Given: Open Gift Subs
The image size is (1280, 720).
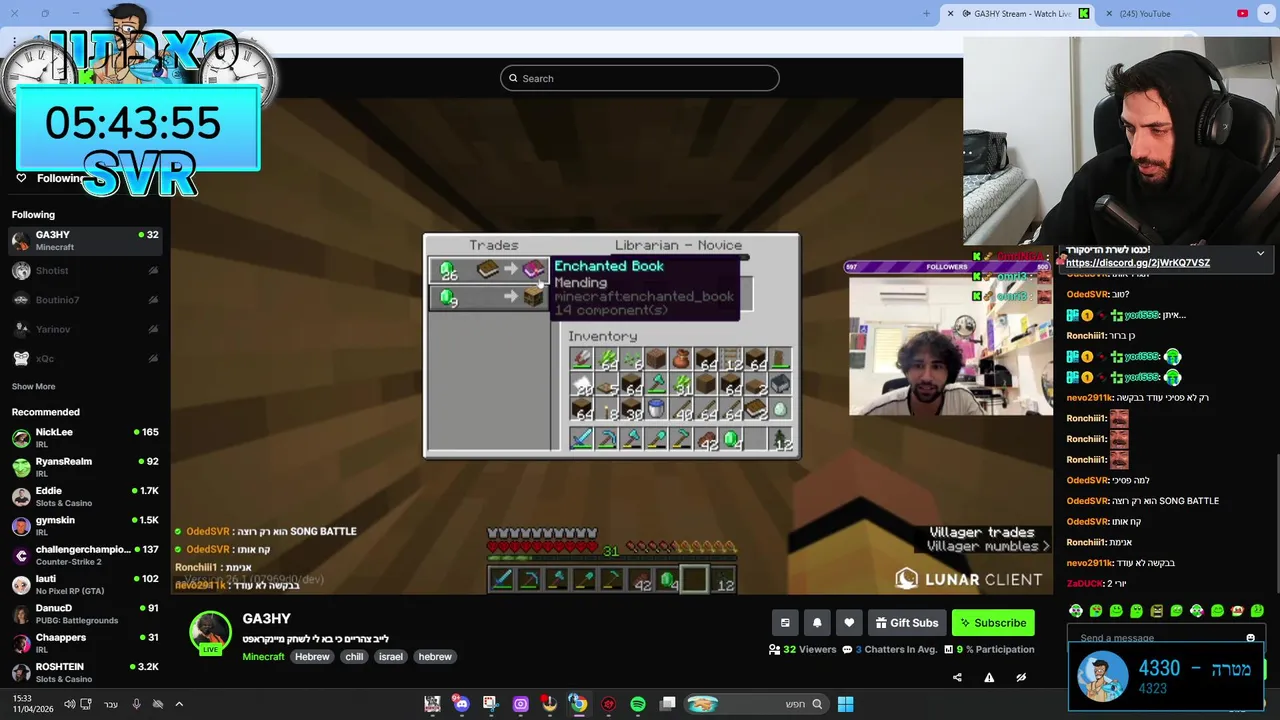Looking at the screenshot, I should tap(907, 623).
